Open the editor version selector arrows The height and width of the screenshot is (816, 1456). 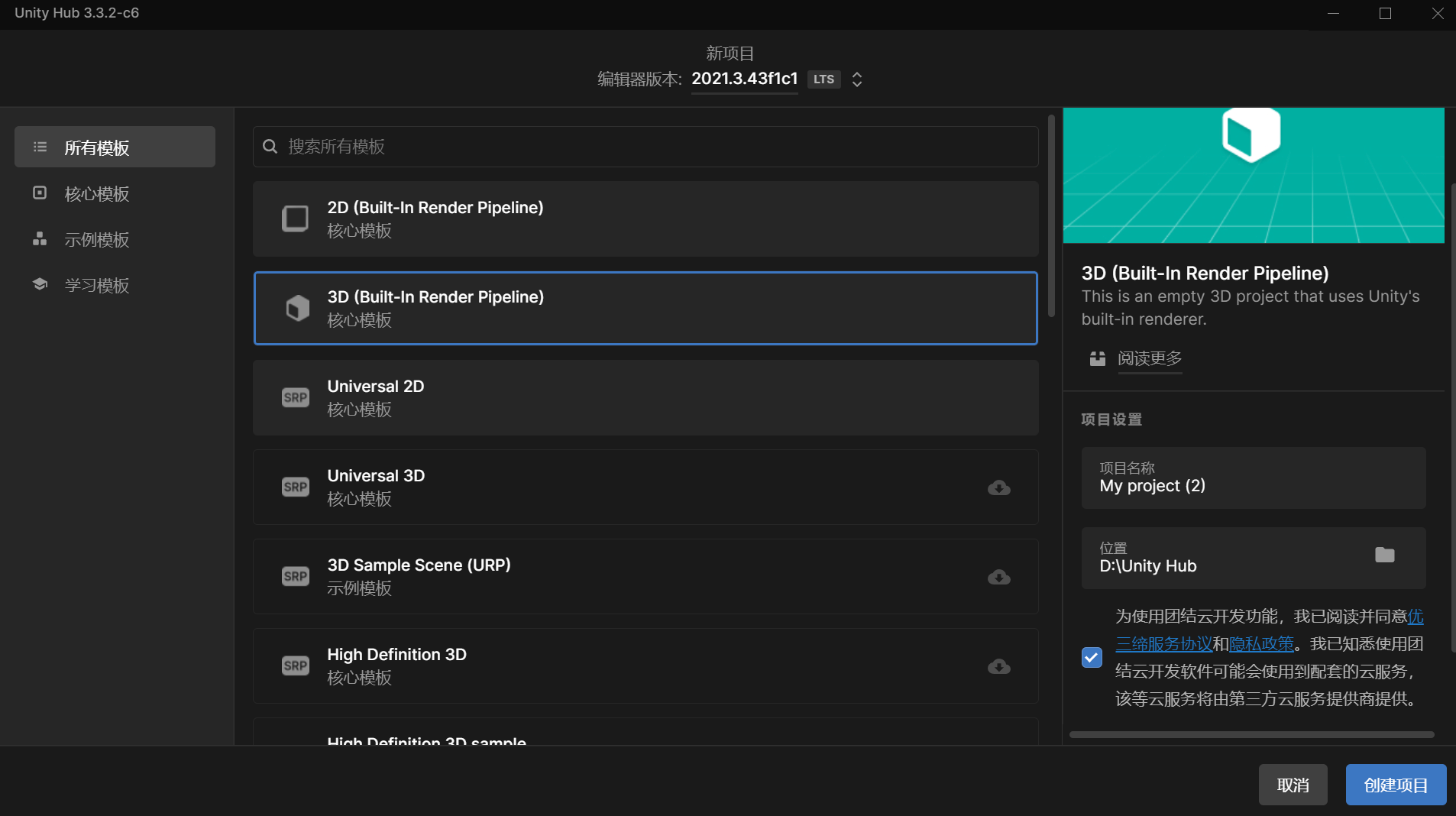(x=857, y=79)
